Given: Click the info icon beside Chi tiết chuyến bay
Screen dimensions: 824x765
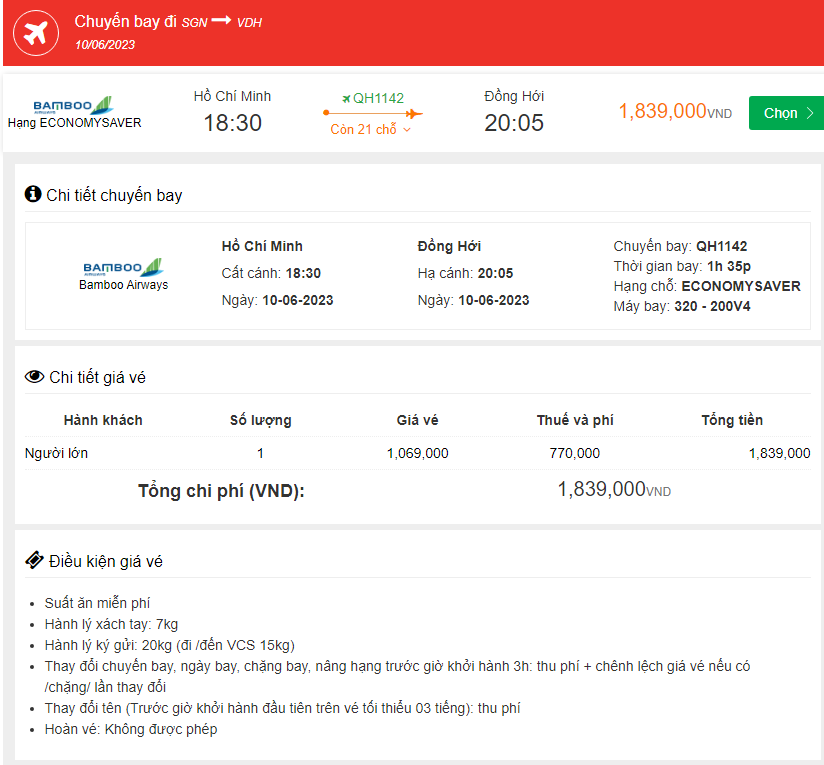Looking at the screenshot, I should tap(33, 194).
